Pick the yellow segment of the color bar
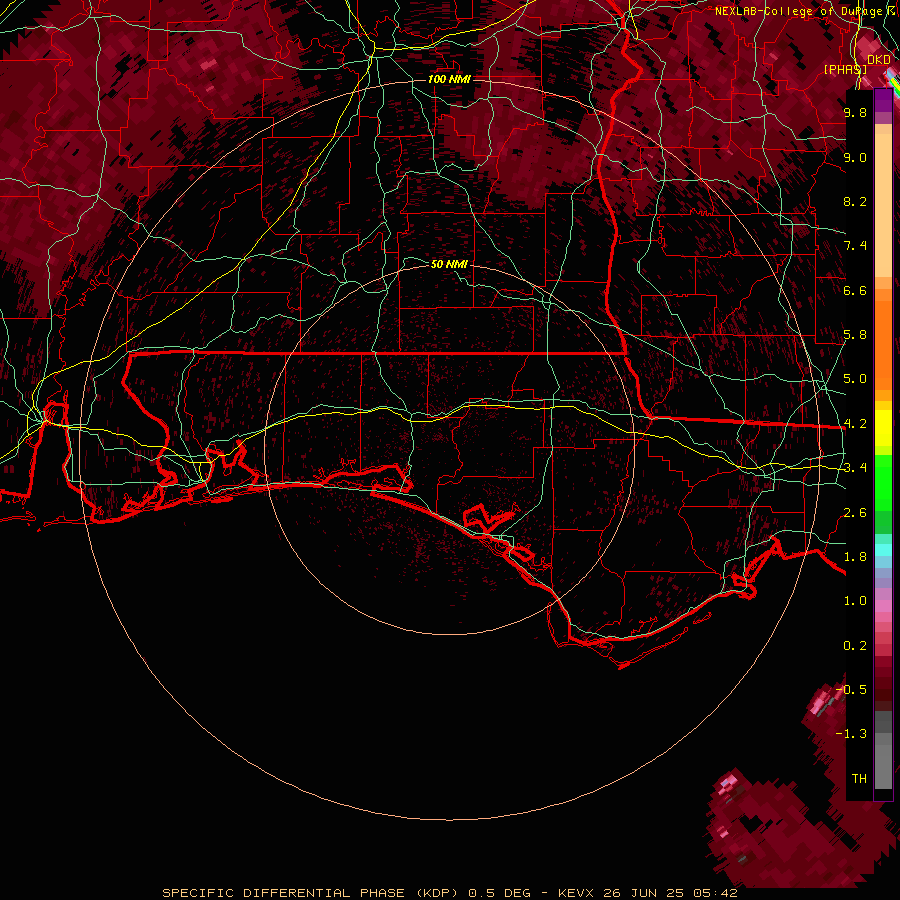The width and height of the screenshot is (900, 900). click(x=883, y=428)
